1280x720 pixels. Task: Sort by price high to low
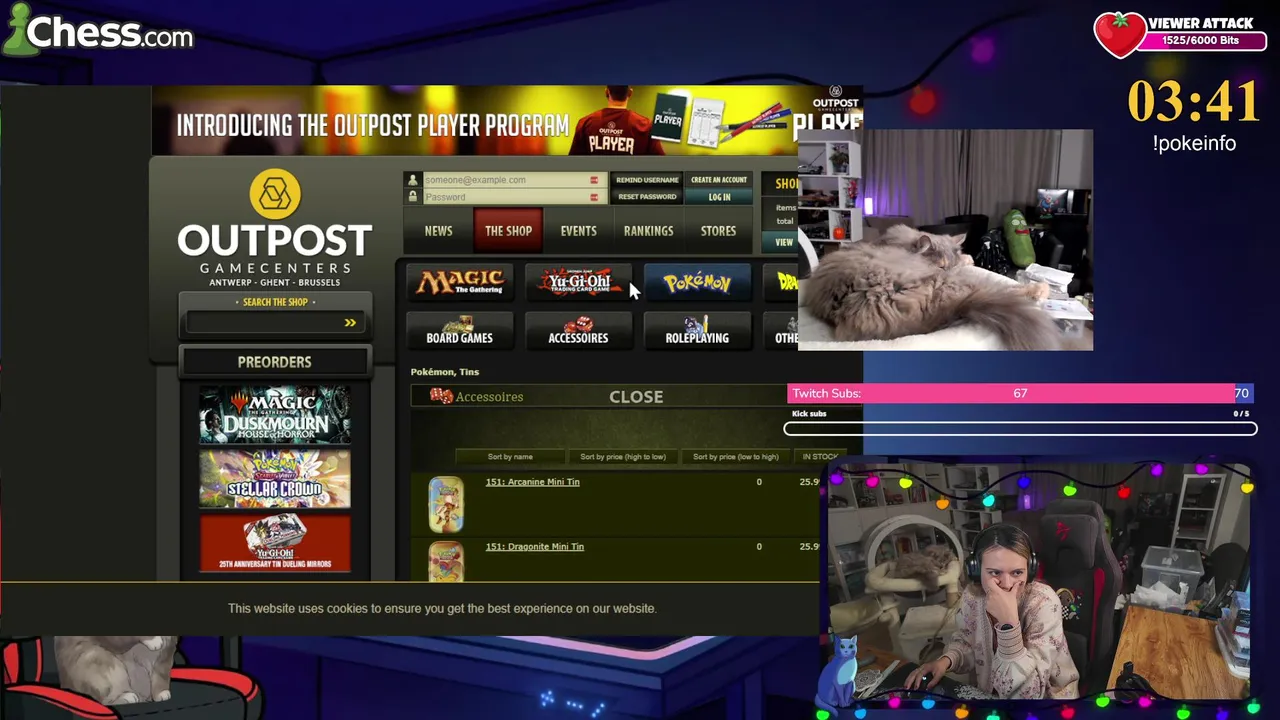point(623,457)
